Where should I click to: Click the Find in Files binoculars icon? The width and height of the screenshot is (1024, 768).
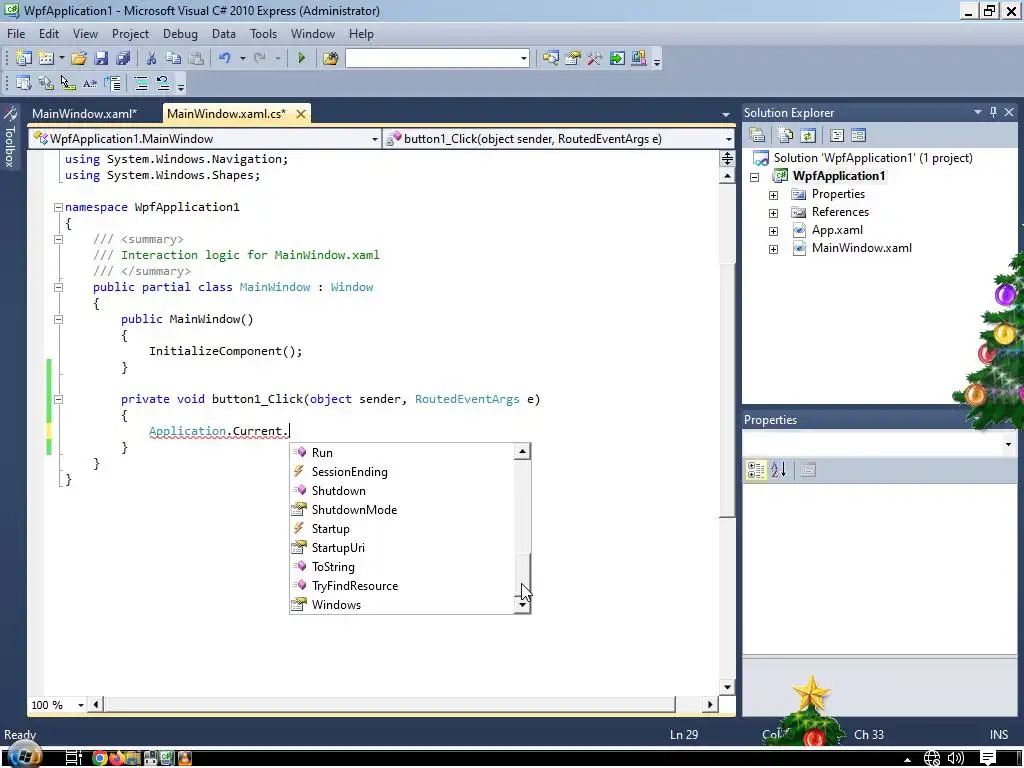(x=330, y=58)
